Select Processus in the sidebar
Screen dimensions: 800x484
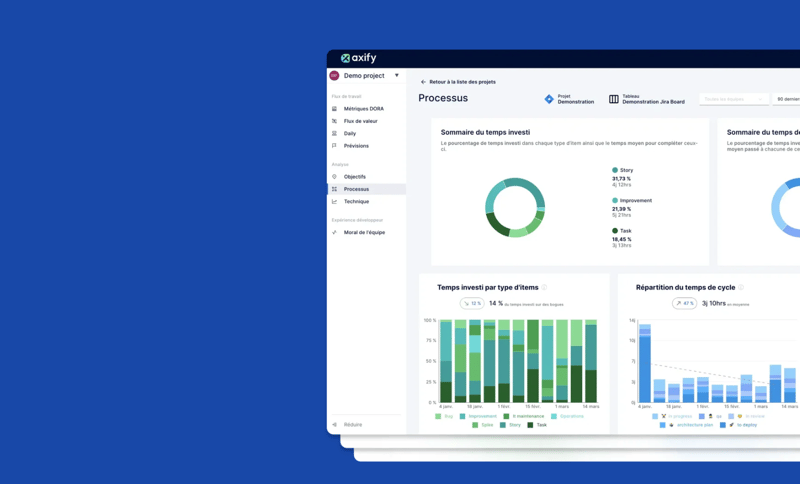(356, 189)
